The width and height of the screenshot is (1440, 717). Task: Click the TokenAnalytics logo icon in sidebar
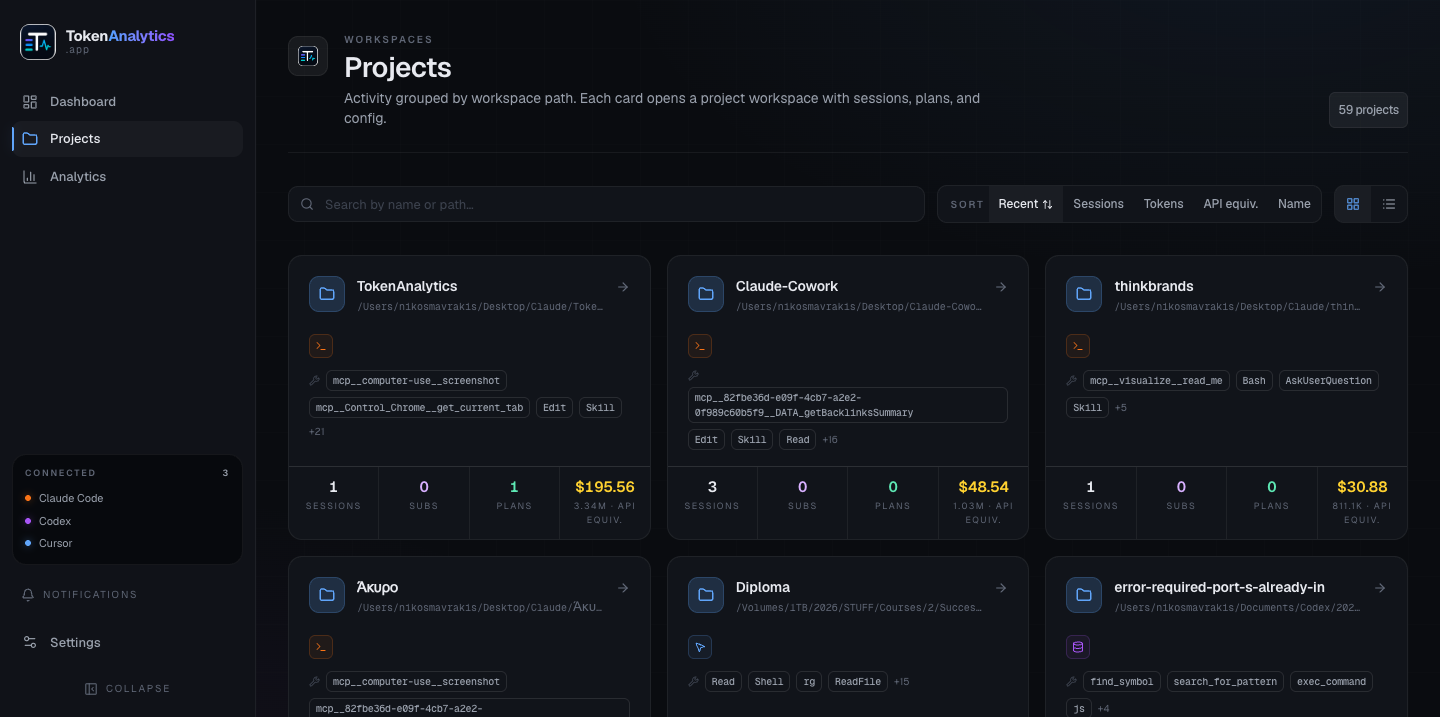click(x=38, y=41)
